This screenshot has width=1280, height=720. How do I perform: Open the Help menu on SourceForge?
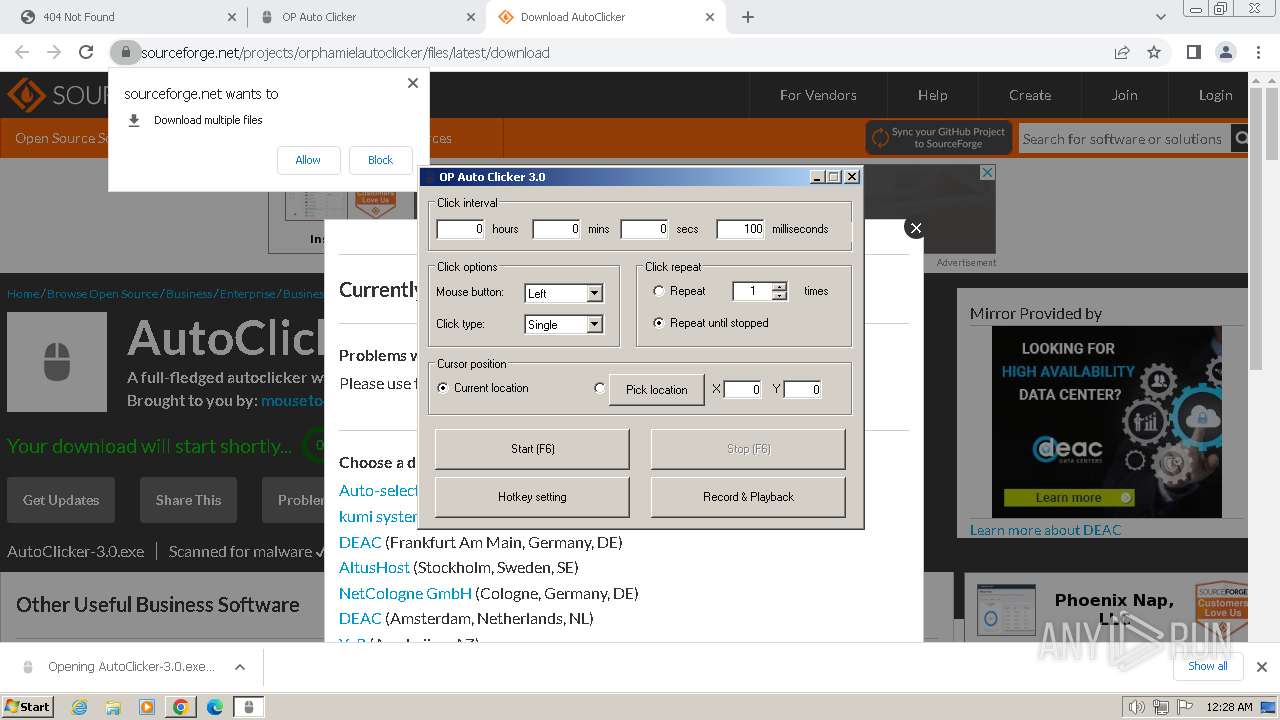coord(932,95)
